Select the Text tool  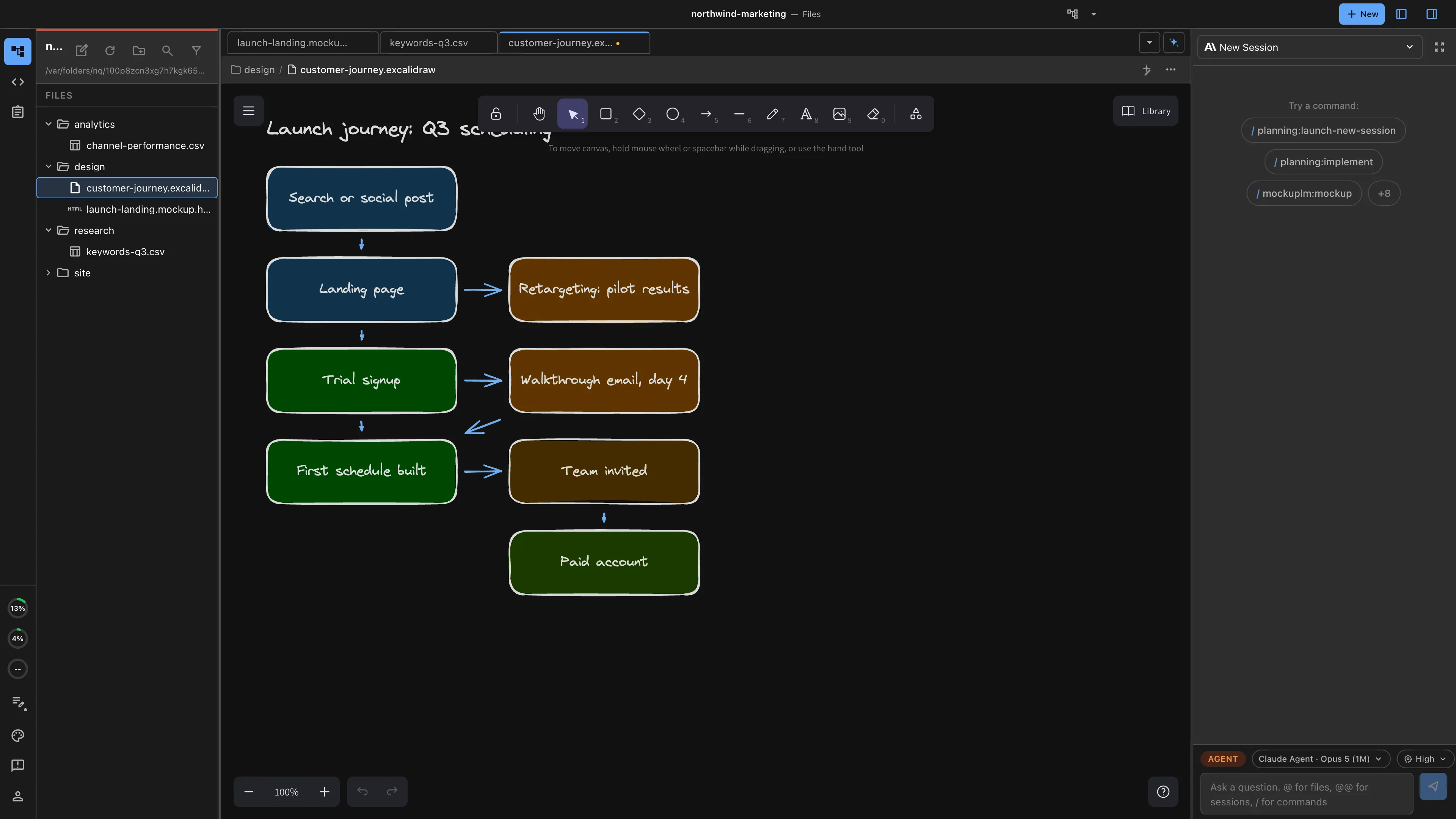pyautogui.click(x=806, y=114)
